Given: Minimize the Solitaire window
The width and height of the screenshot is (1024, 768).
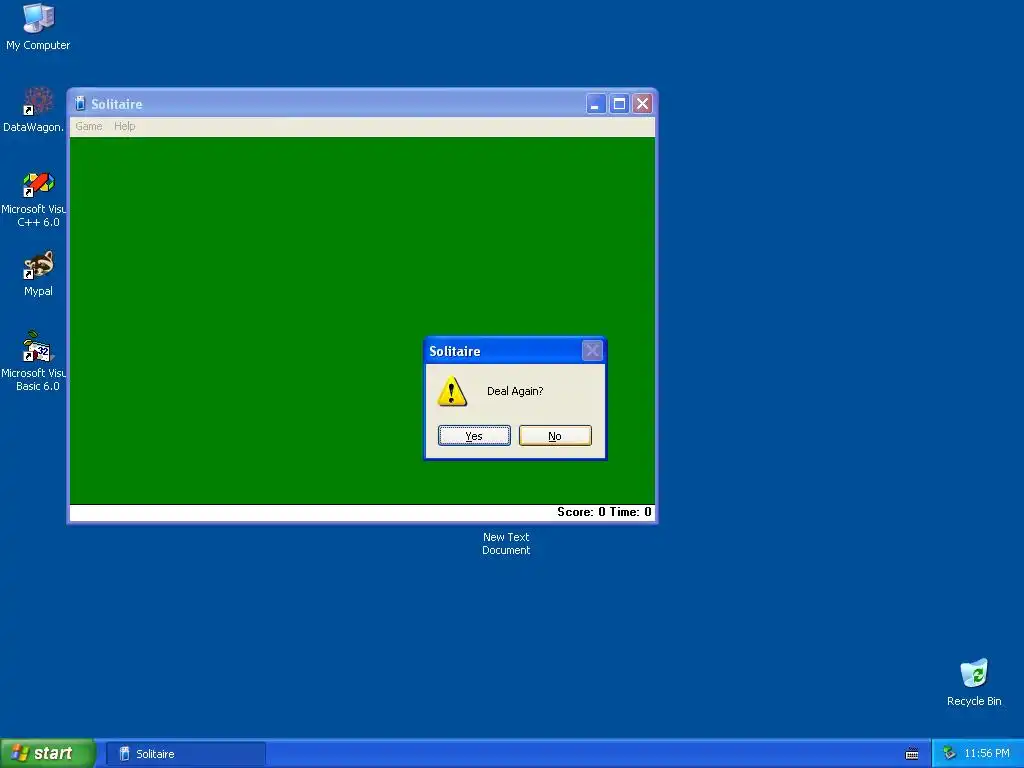Looking at the screenshot, I should pos(596,104).
